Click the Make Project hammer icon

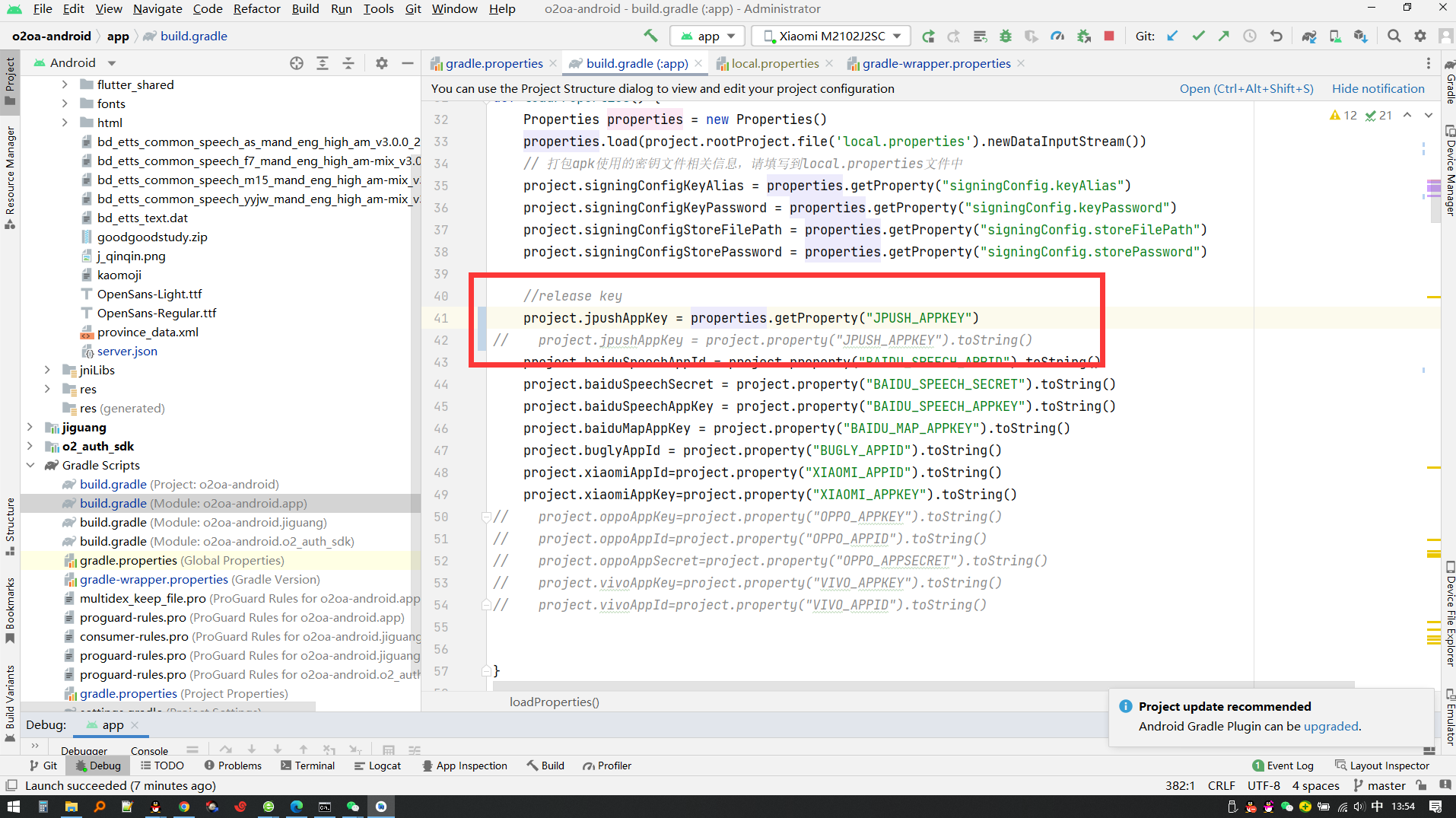650,36
